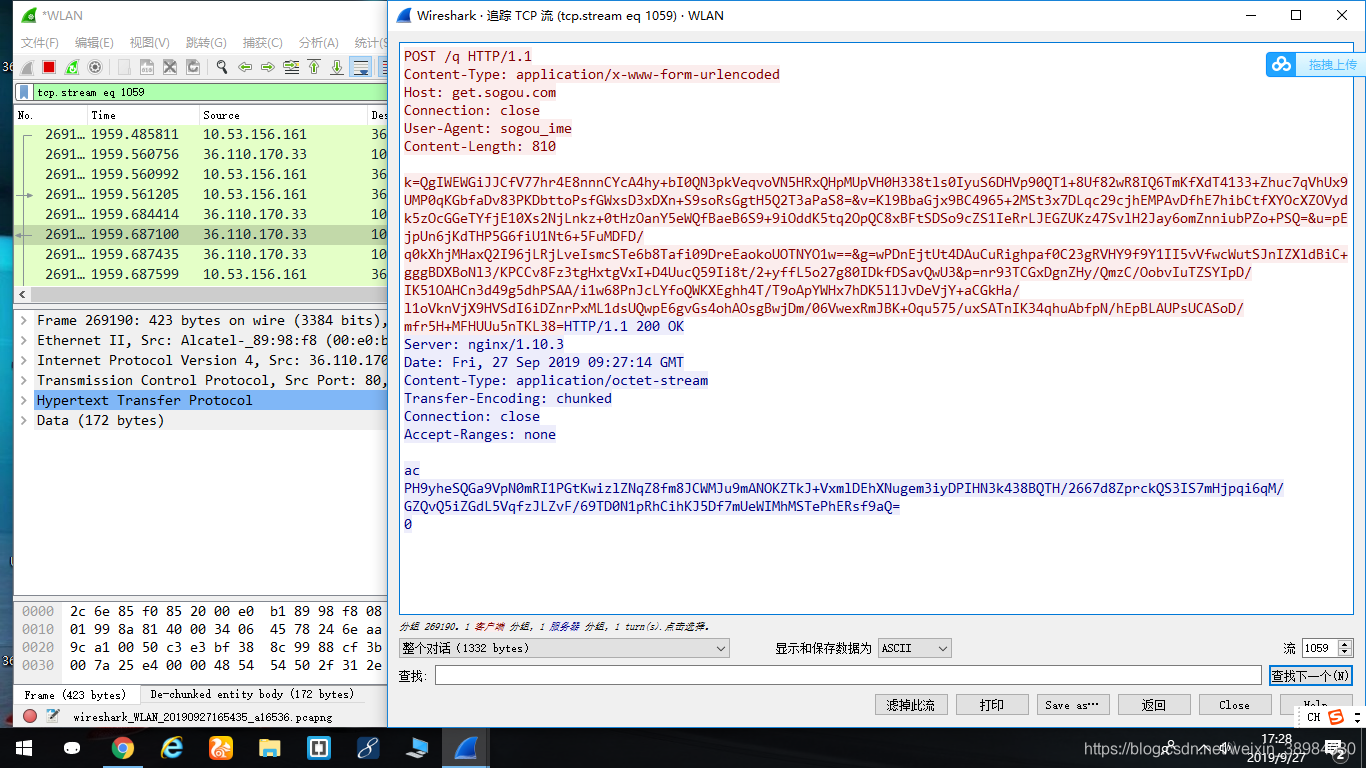Select packet row with time 1959.561205
This screenshot has width=1366, height=768.
coord(201,194)
